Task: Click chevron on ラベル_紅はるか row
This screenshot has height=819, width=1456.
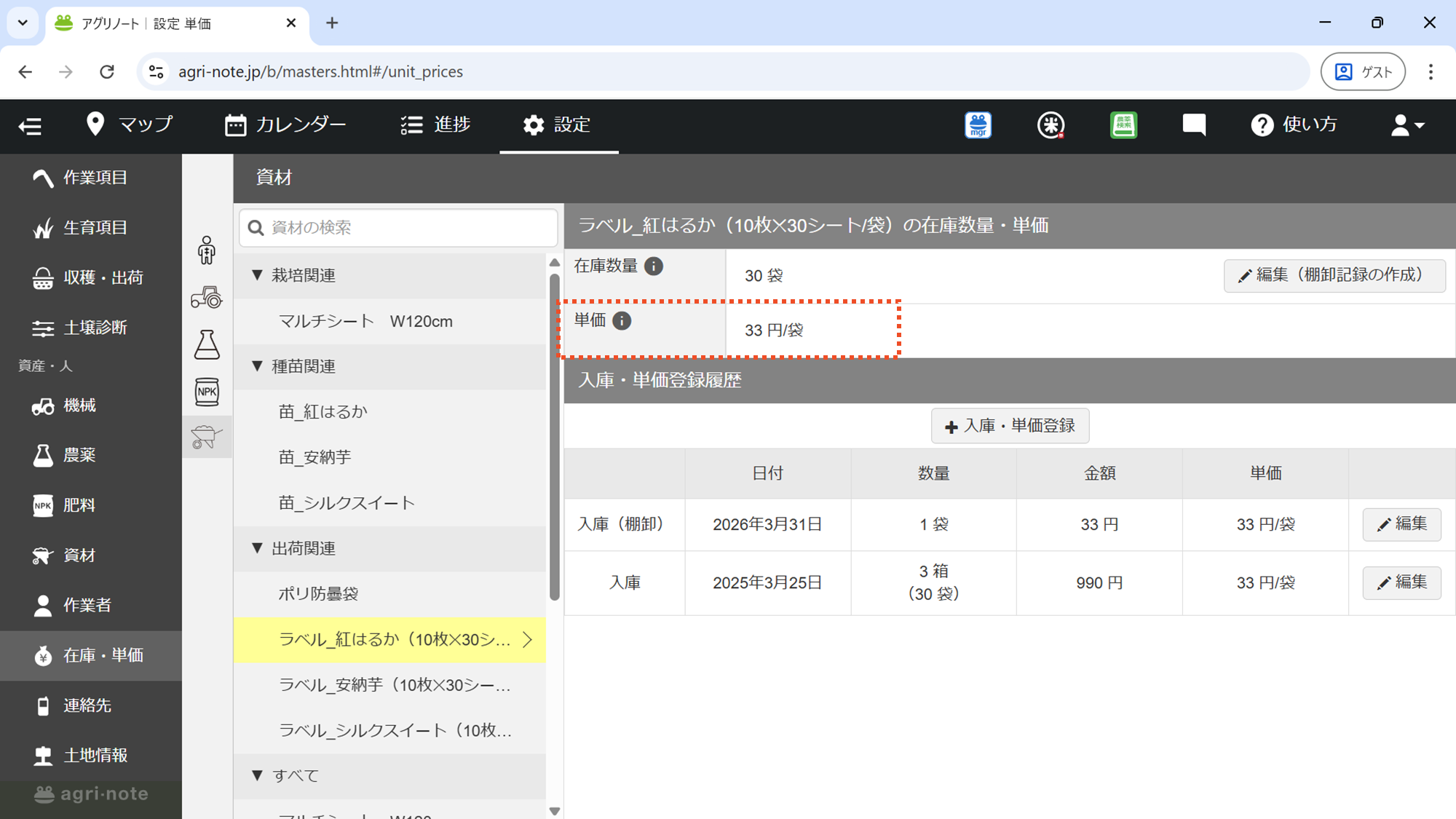Action: point(528,639)
